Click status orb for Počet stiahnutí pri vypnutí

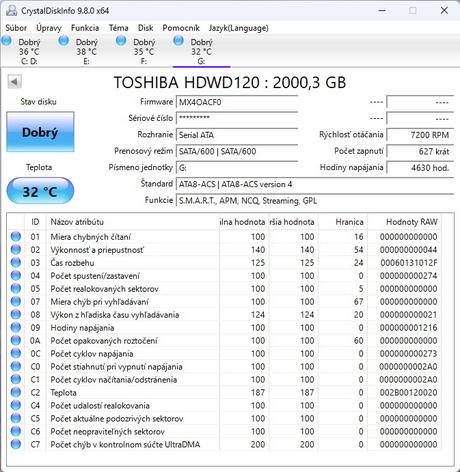[16, 366]
